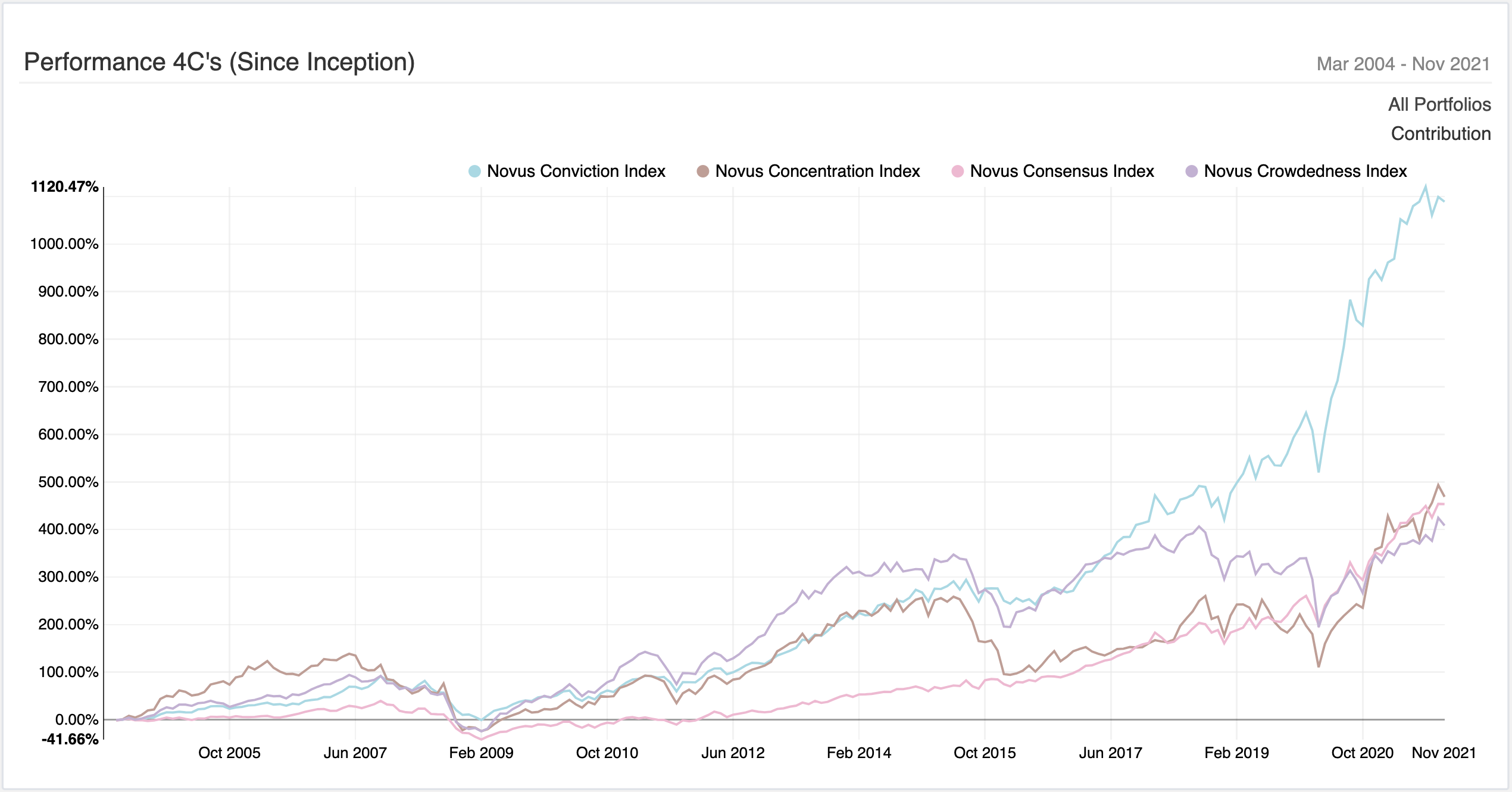The image size is (1512, 792).
Task: Click the Feb 2009 x-axis label
Action: coord(481,753)
